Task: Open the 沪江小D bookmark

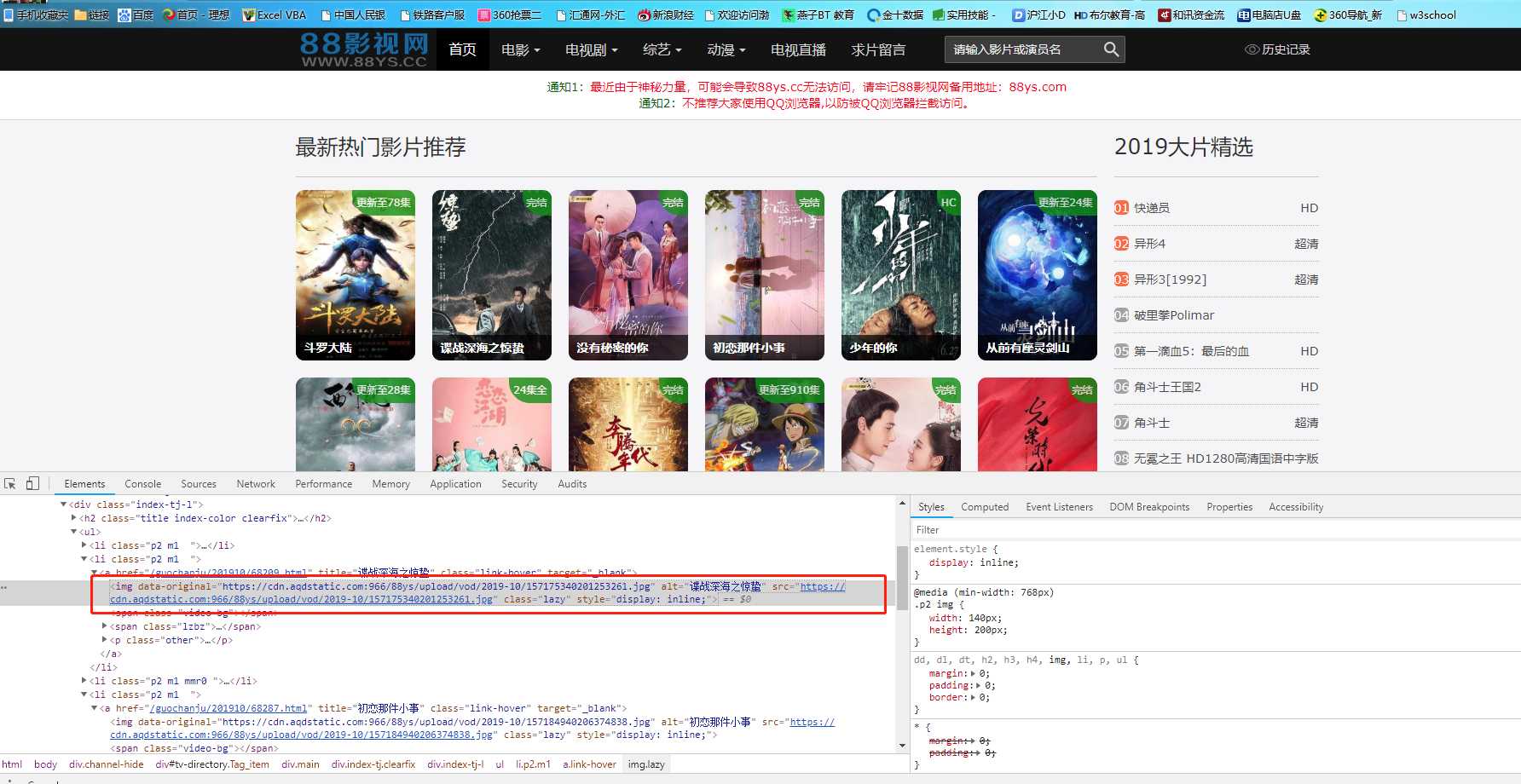Action: click(x=1038, y=14)
